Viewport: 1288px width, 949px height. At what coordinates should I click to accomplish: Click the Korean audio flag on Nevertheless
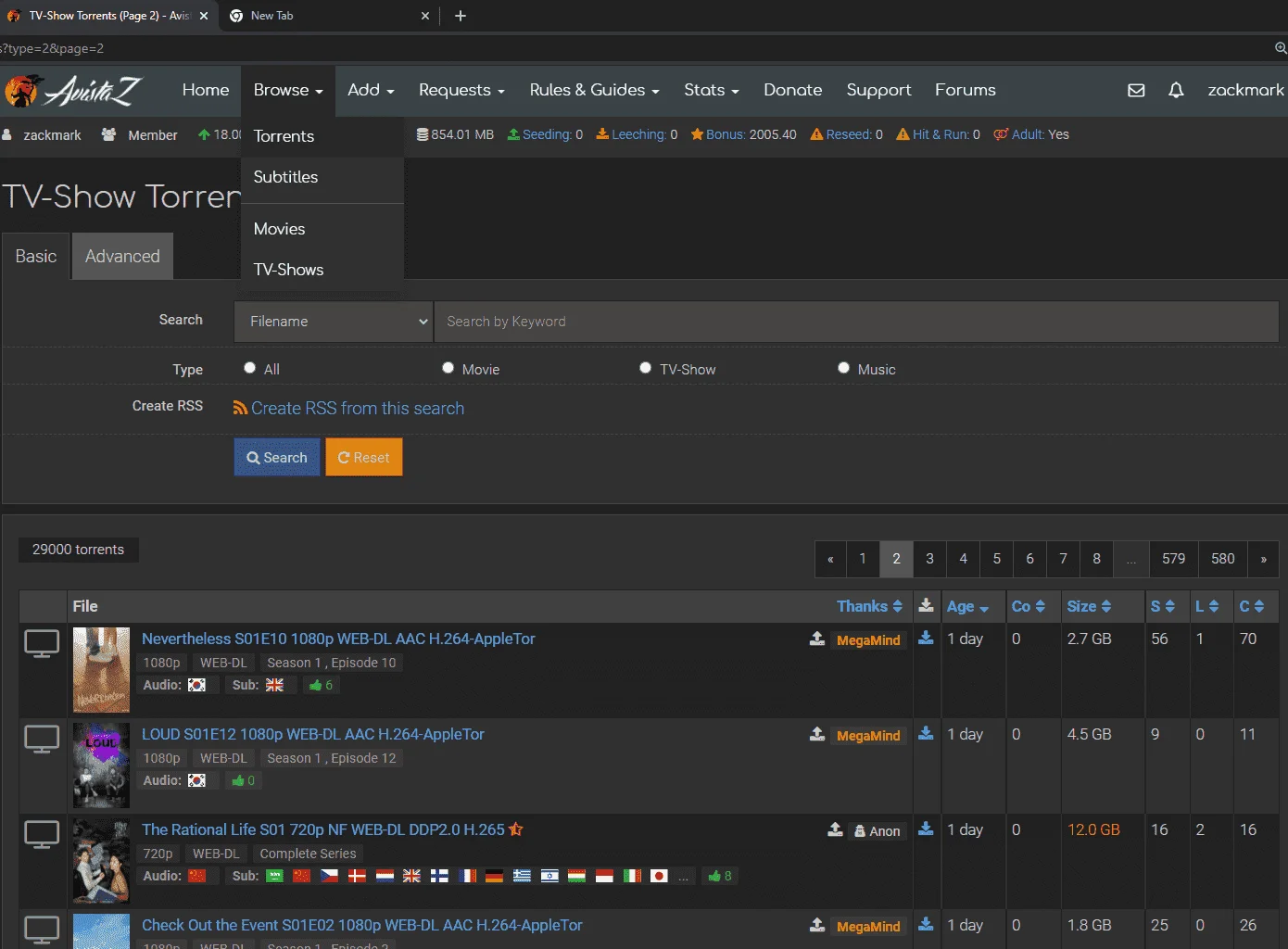click(x=196, y=685)
